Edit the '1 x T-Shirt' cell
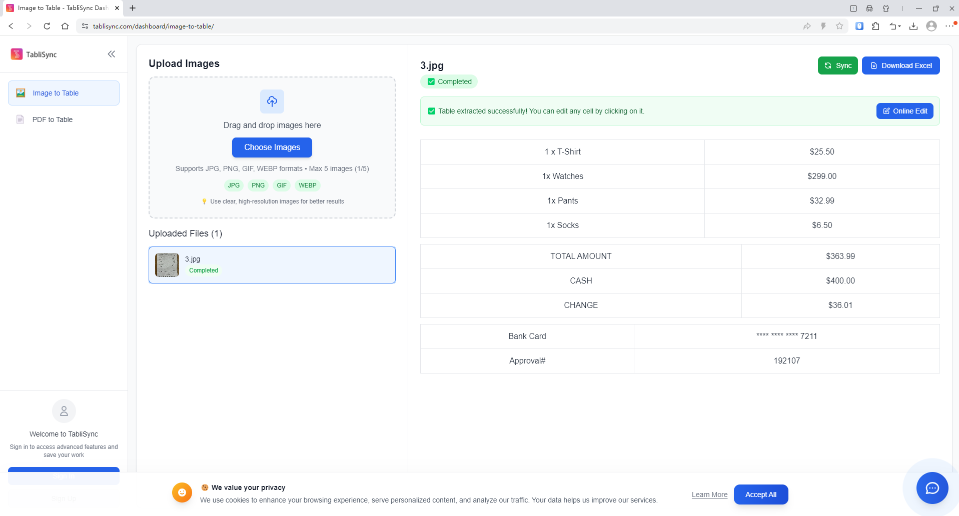Screen dimensions: 959x516 point(562,152)
